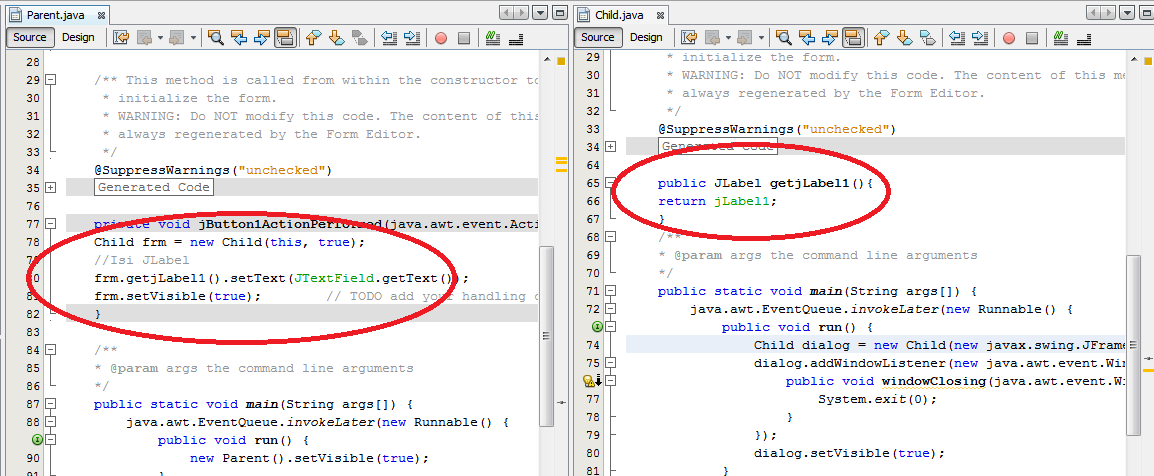Show opened documents list for Child.java pane
The width and height of the screenshot is (1154, 476).
1128,13
